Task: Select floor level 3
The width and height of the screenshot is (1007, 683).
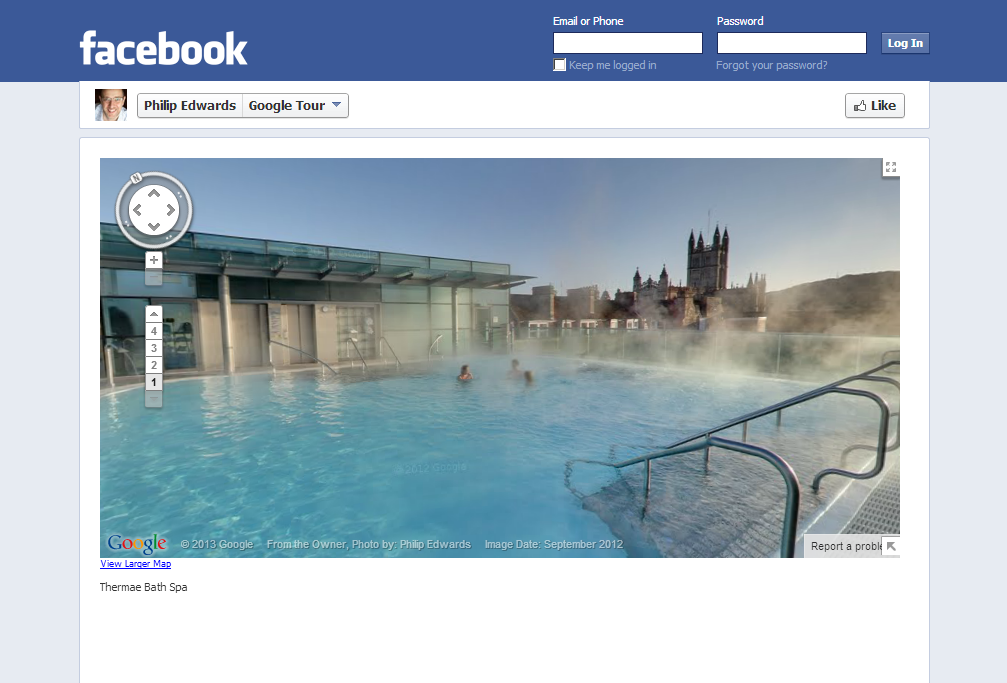Action: 153,348
